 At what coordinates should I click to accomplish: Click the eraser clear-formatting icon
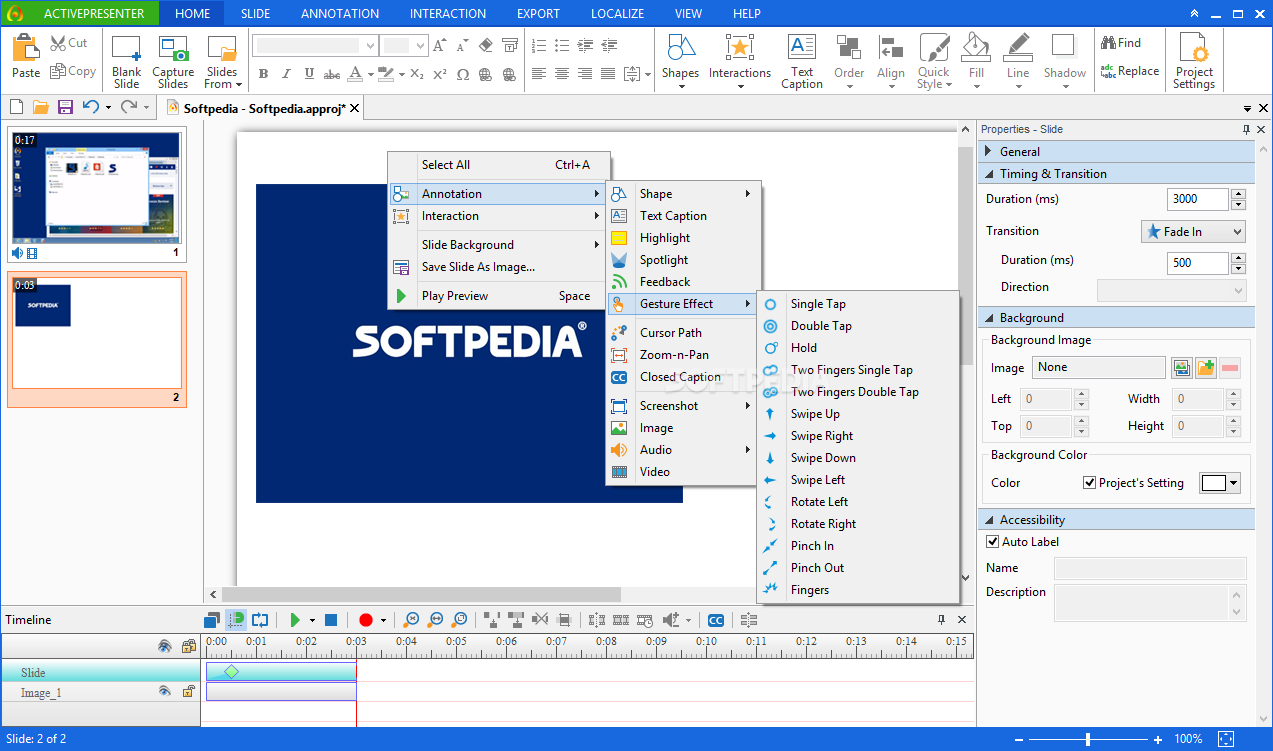pyautogui.click(x=486, y=45)
